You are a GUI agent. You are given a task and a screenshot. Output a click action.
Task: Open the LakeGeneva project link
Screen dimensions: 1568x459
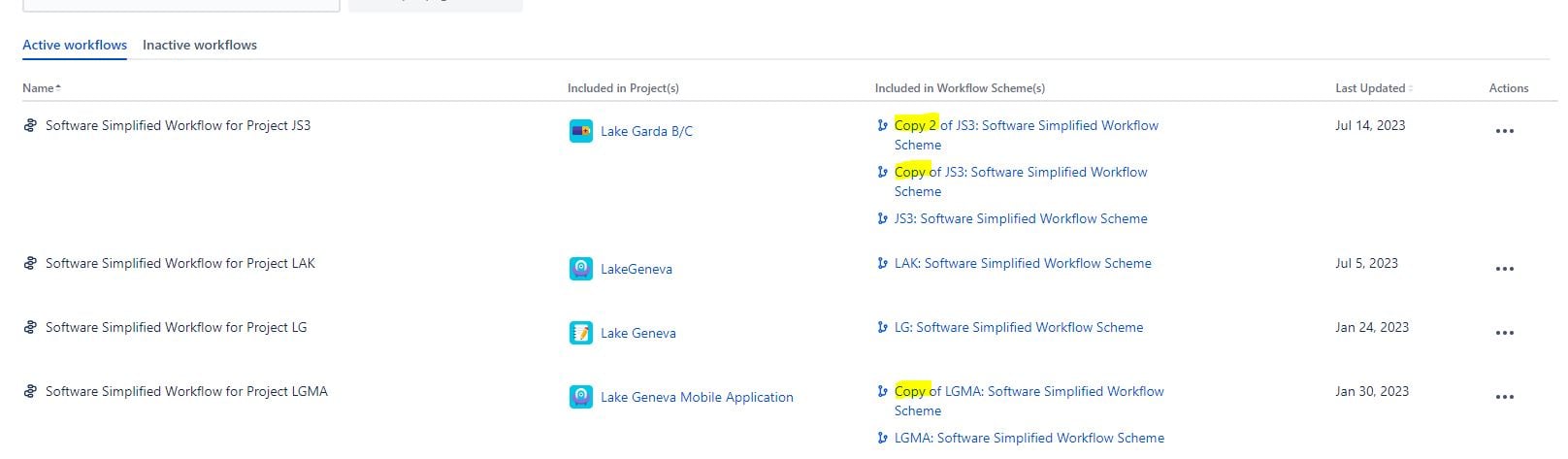(637, 269)
